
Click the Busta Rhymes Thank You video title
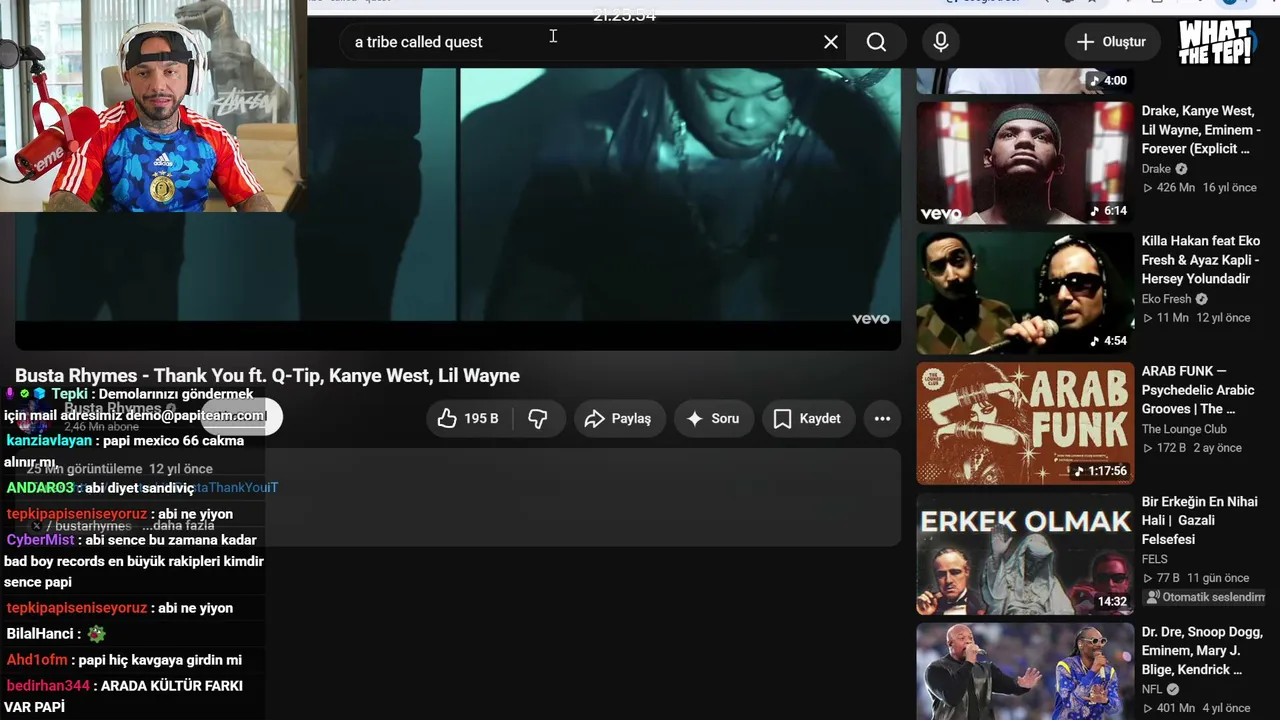coord(267,376)
